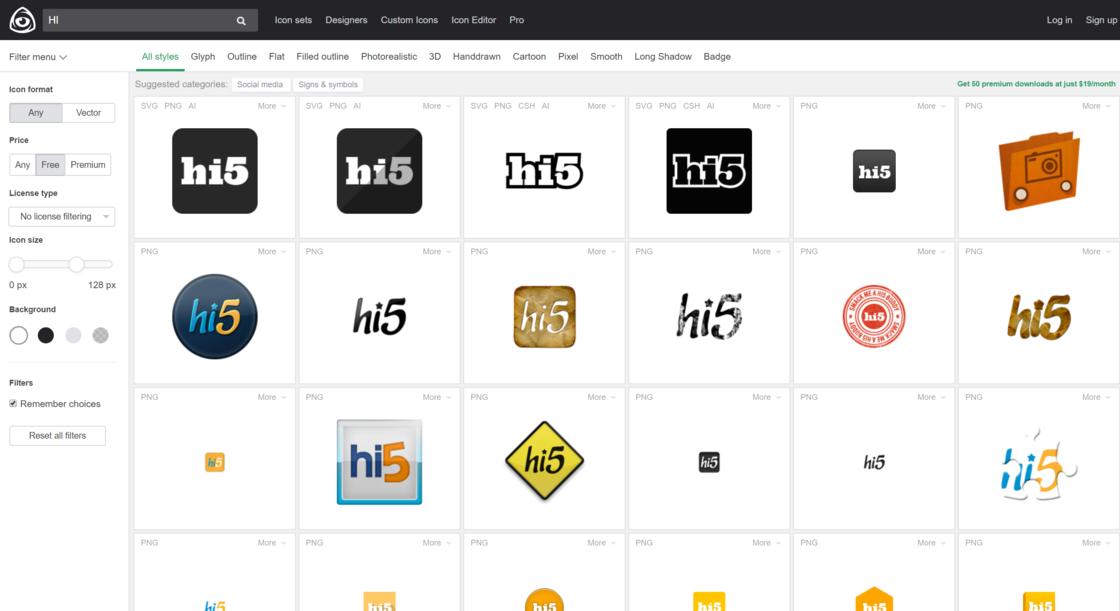
Task: Set icon format to Vector
Action: tap(89, 113)
